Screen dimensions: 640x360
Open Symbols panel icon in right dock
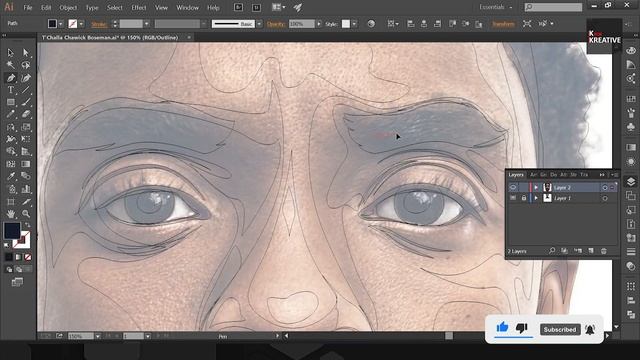(x=631, y=127)
